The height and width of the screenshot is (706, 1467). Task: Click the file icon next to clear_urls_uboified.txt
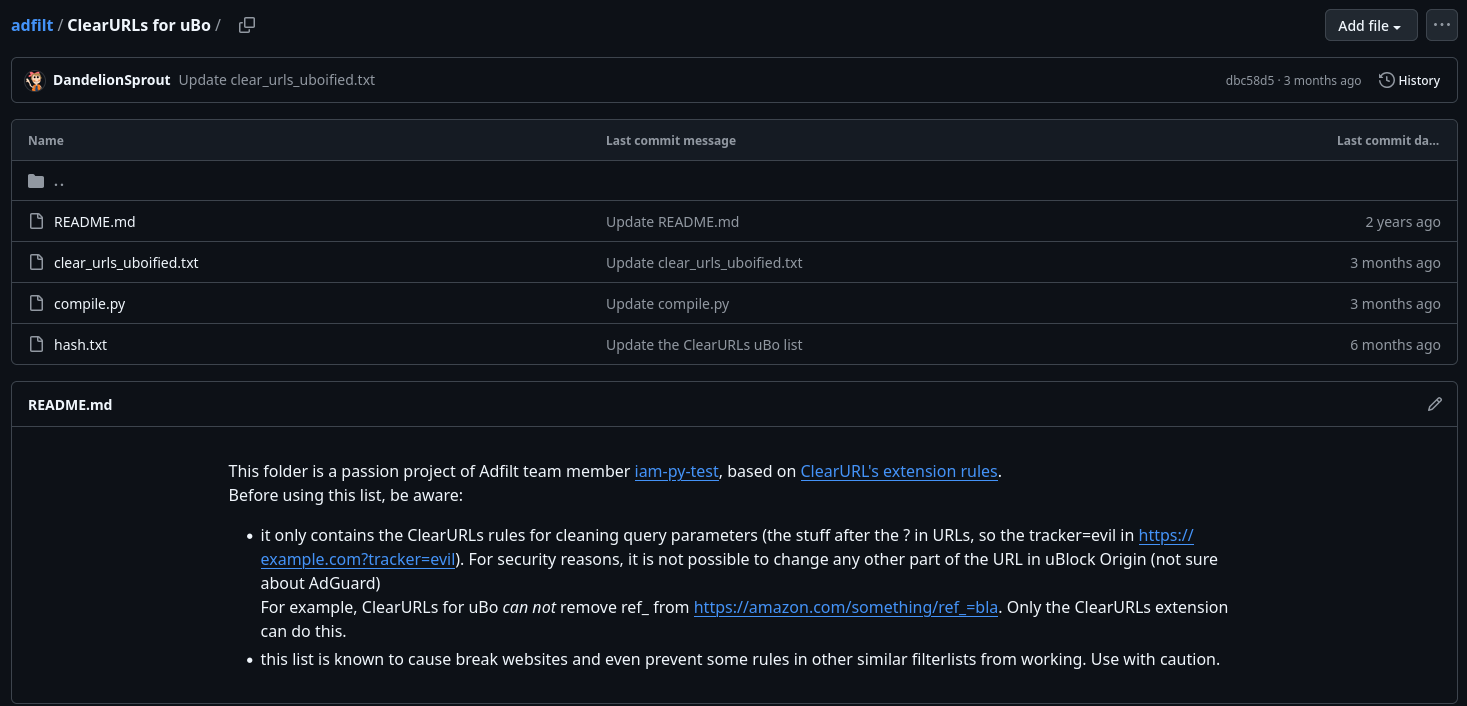point(36,263)
